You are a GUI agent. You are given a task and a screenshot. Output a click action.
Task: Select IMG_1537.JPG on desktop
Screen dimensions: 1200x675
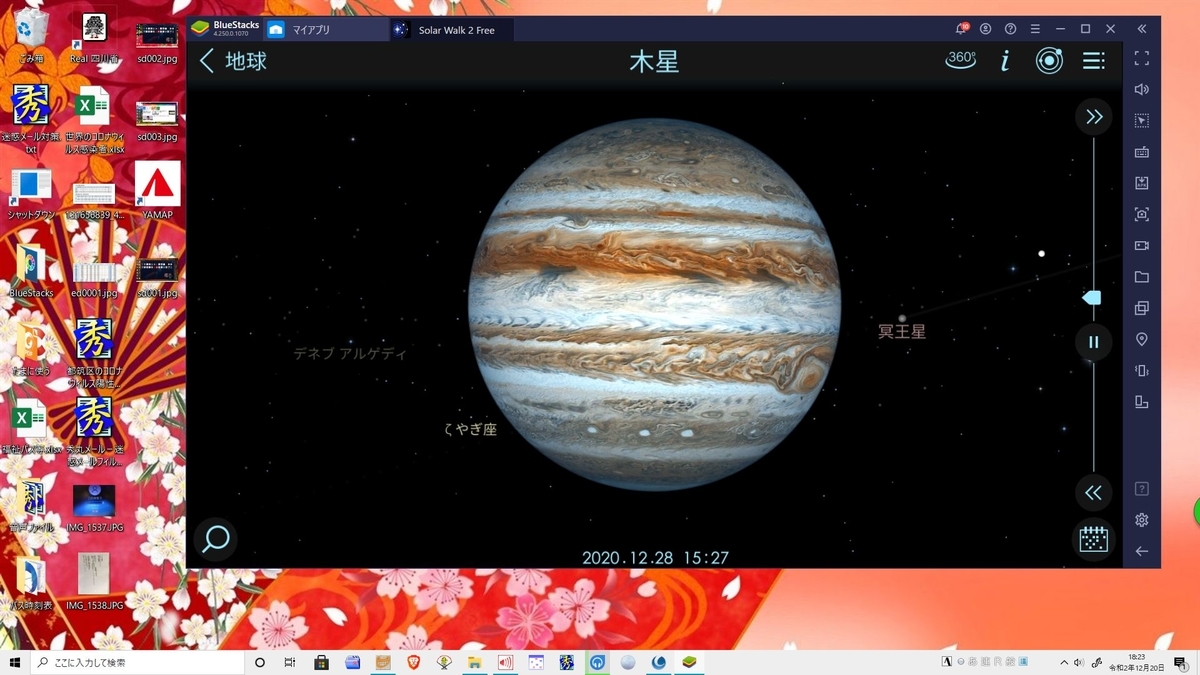[94, 507]
